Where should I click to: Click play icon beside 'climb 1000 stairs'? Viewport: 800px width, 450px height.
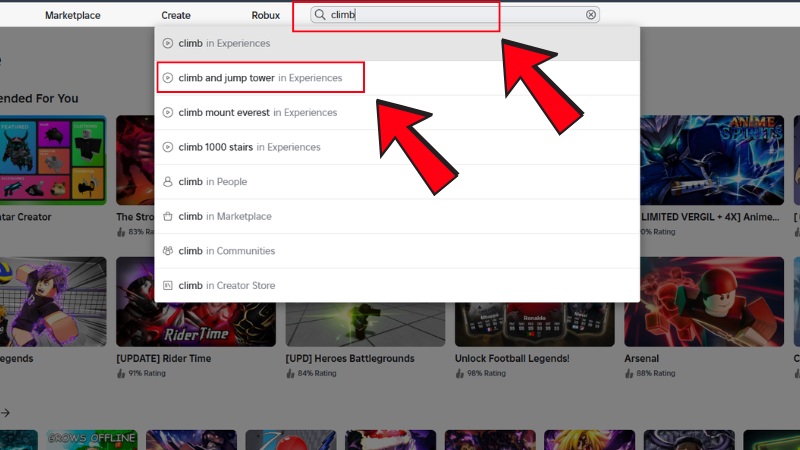168,147
